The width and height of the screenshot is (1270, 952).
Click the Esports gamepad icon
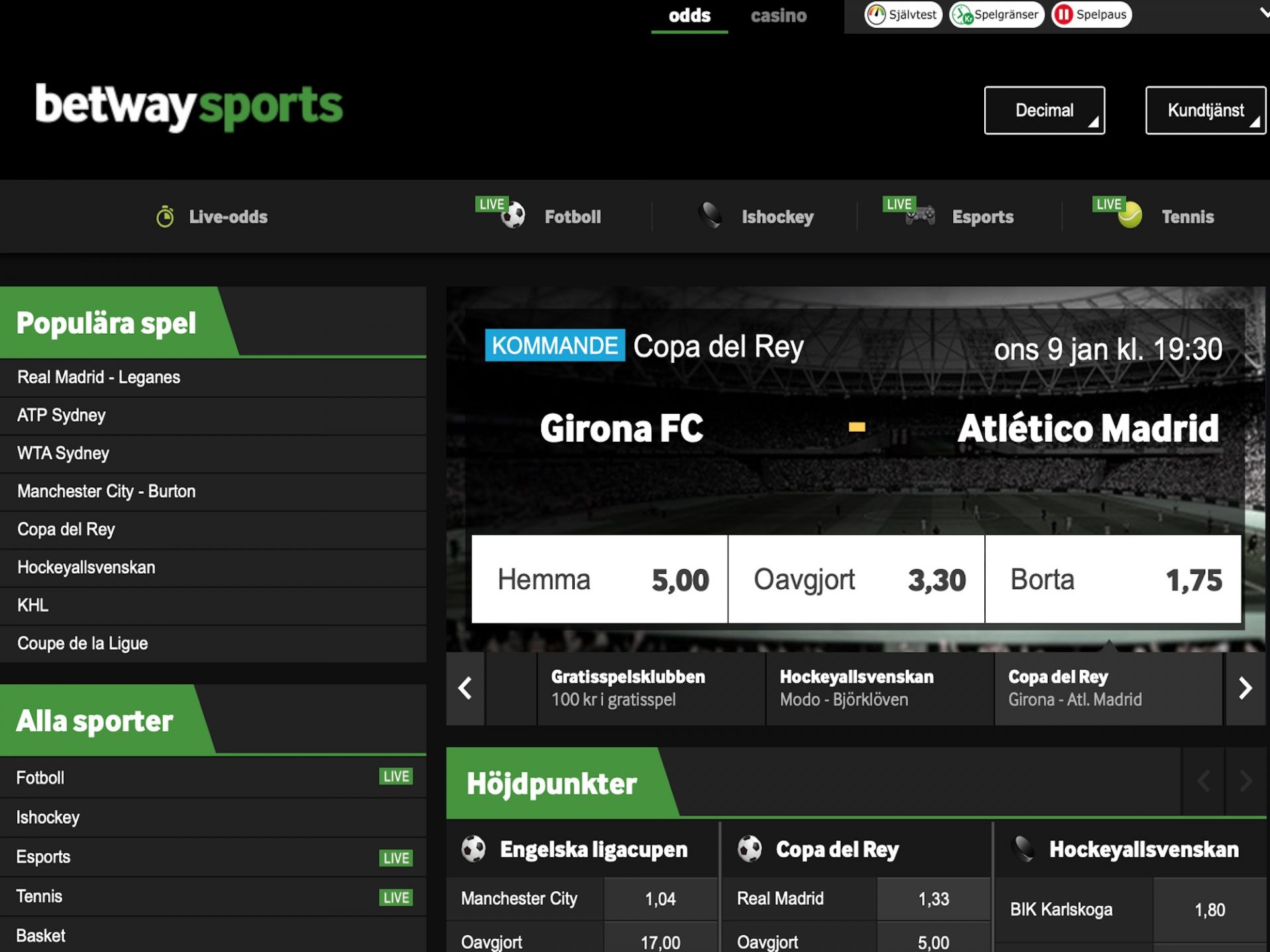[x=920, y=216]
